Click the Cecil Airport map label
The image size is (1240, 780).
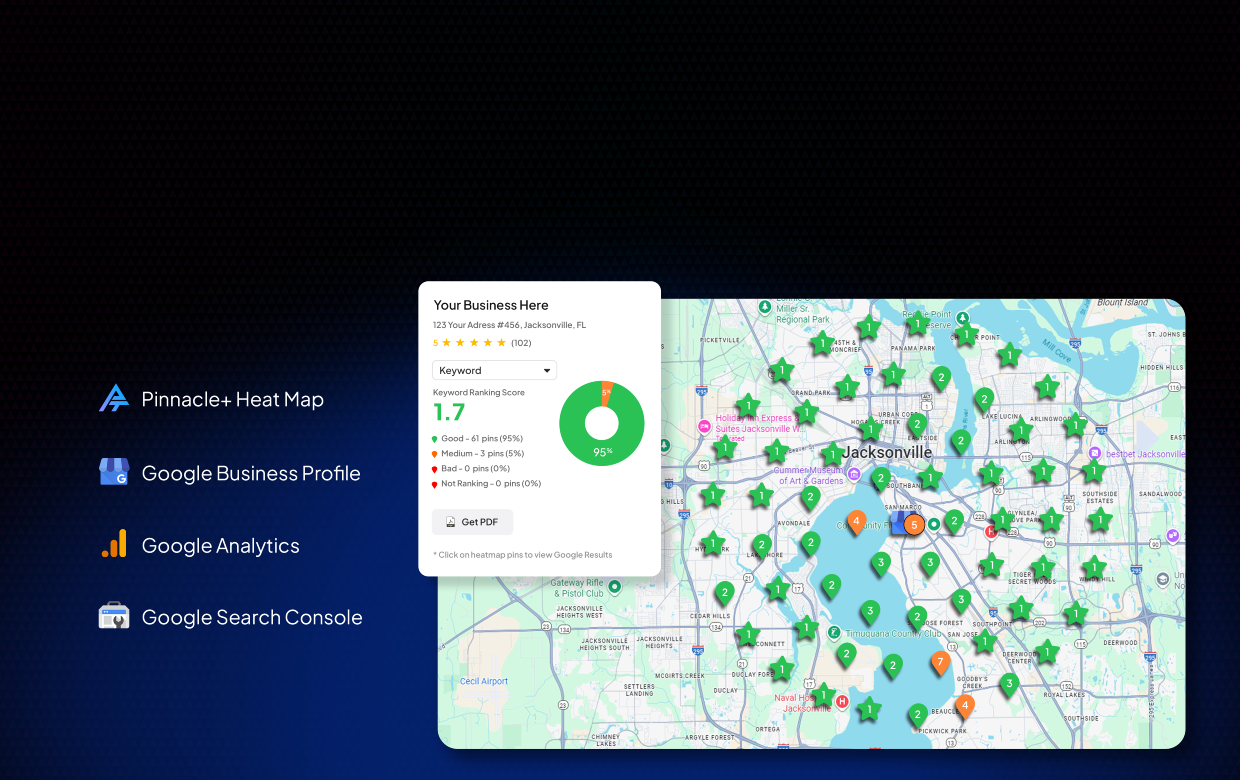click(x=484, y=681)
